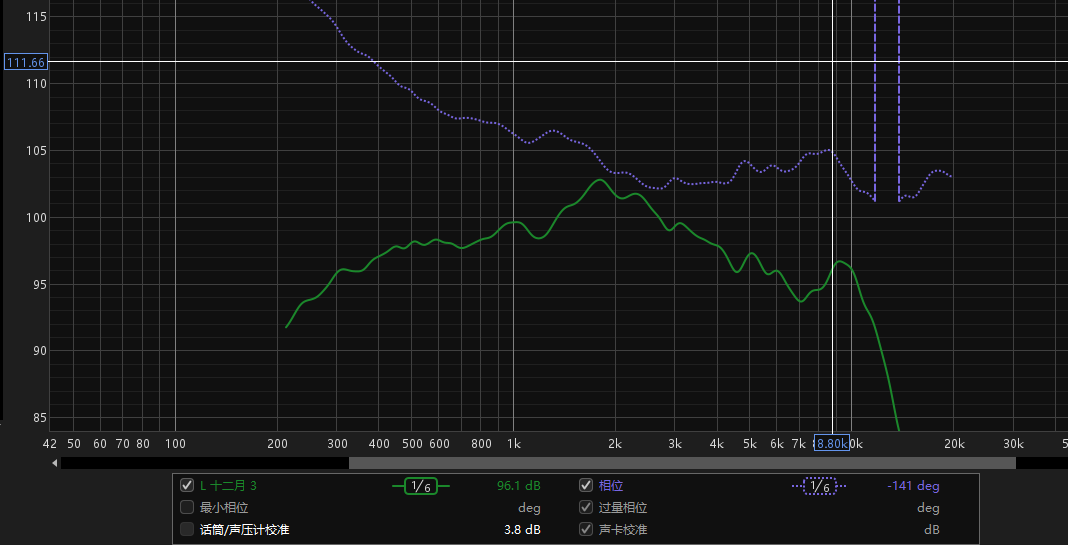Click the -141 deg phase readout

pyautogui.click(x=913, y=486)
